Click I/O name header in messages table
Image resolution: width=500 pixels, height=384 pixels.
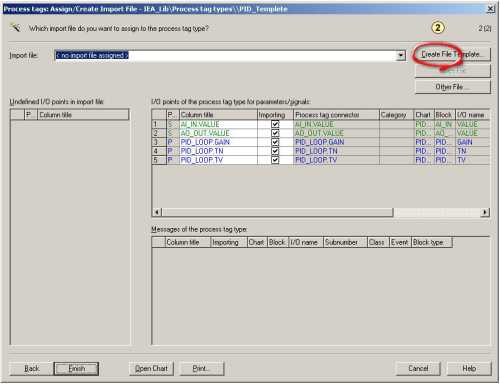click(x=306, y=242)
